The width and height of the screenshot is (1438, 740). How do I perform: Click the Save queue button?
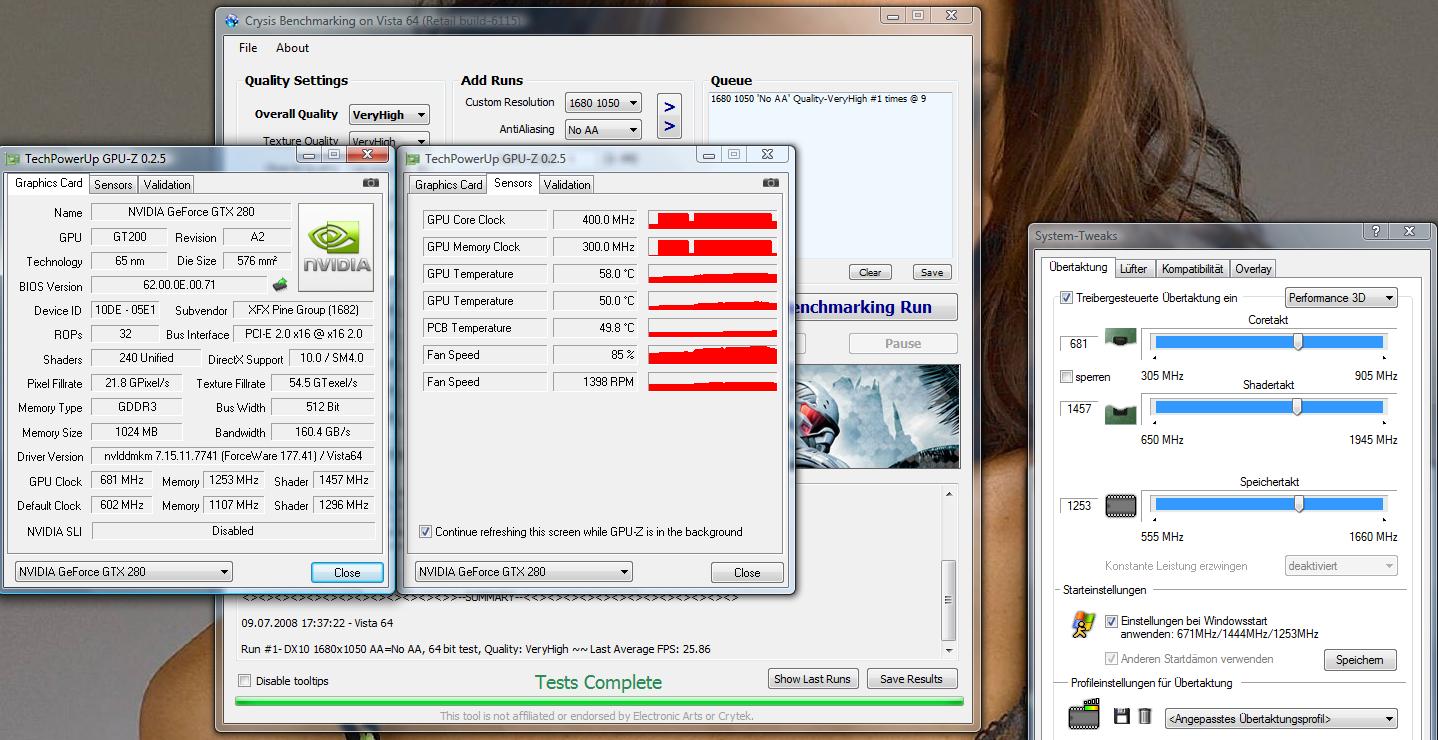[x=932, y=272]
